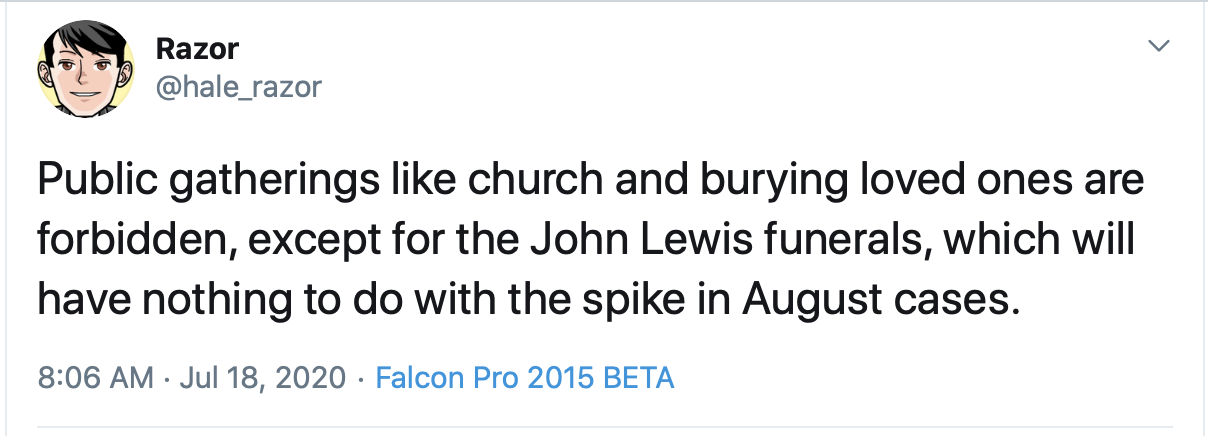
Task: Click the tweet's last line about August cases
Action: point(528,300)
